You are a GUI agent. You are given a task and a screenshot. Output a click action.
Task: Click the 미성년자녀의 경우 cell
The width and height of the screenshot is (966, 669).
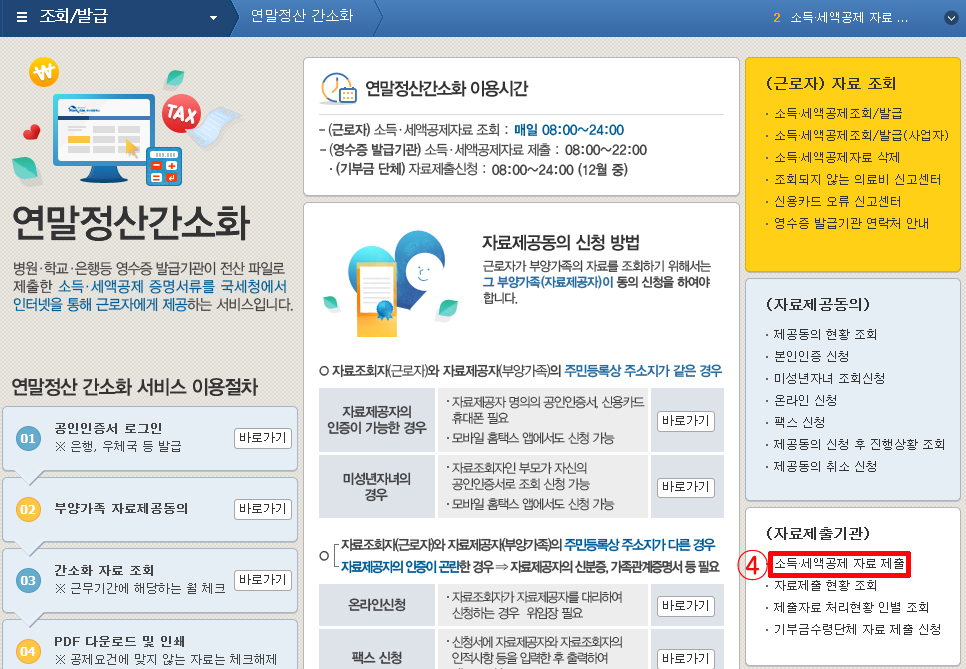[376, 487]
